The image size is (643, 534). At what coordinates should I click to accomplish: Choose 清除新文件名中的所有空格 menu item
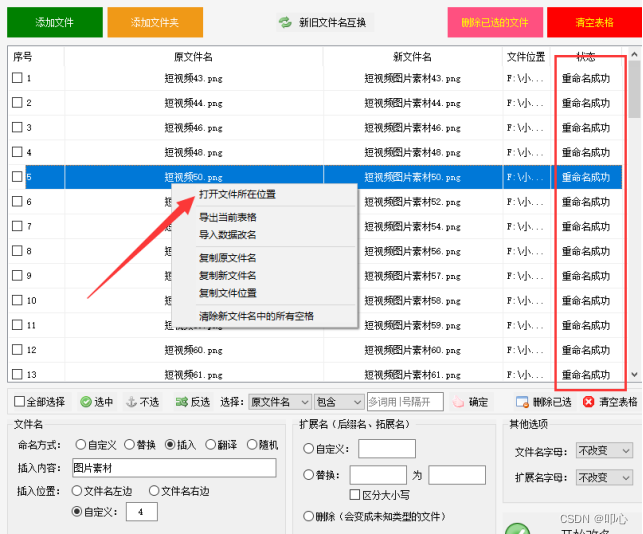coord(256,316)
